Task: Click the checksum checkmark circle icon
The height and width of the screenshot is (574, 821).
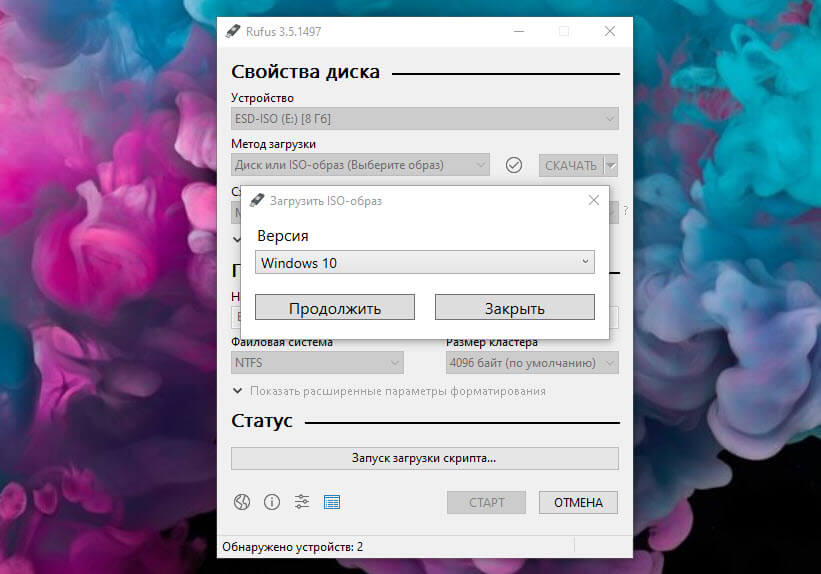Action: click(x=514, y=165)
